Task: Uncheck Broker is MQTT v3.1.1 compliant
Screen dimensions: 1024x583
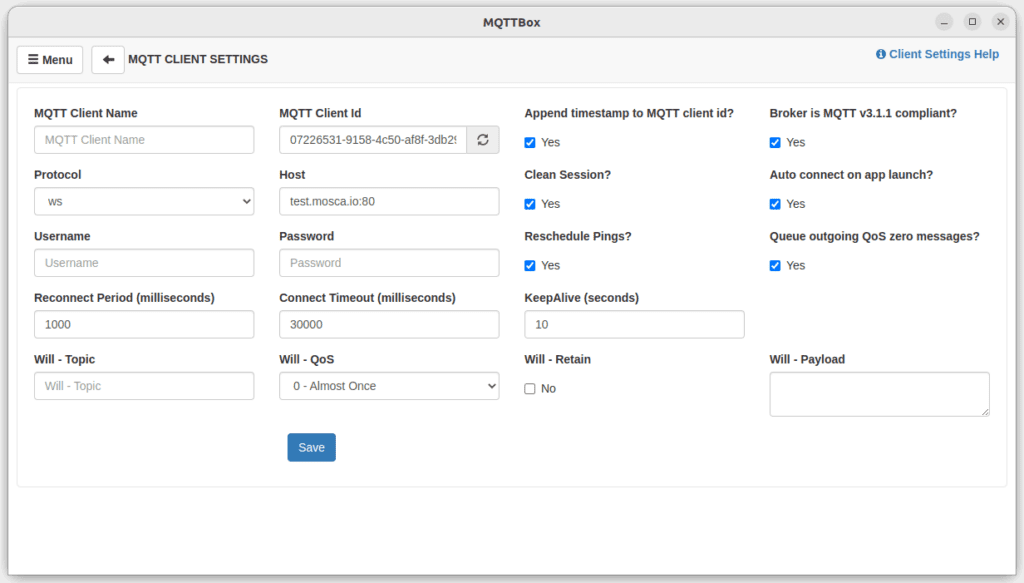Action: (774, 142)
